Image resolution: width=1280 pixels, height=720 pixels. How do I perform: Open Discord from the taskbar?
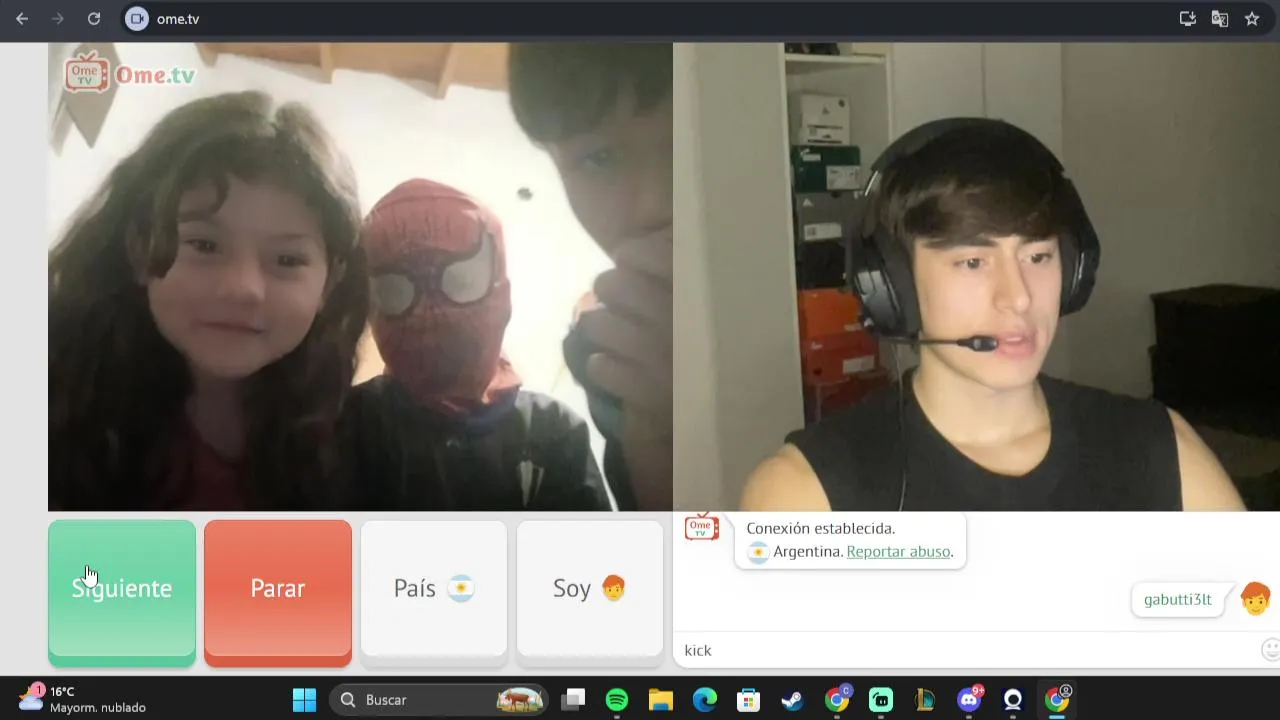tap(969, 700)
